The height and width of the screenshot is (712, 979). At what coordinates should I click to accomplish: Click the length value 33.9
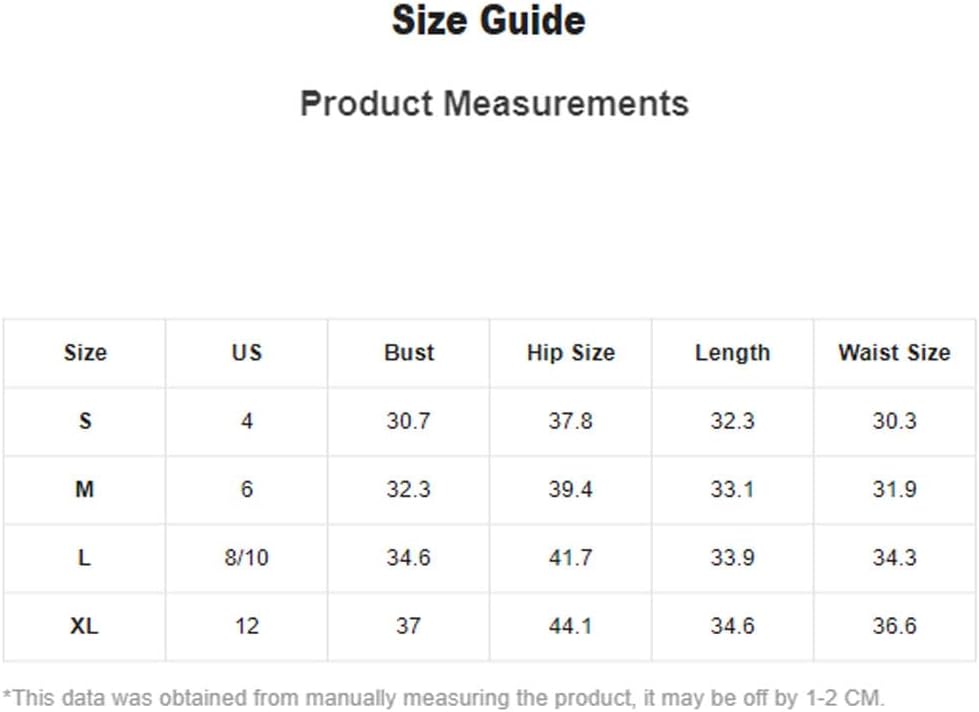point(732,557)
